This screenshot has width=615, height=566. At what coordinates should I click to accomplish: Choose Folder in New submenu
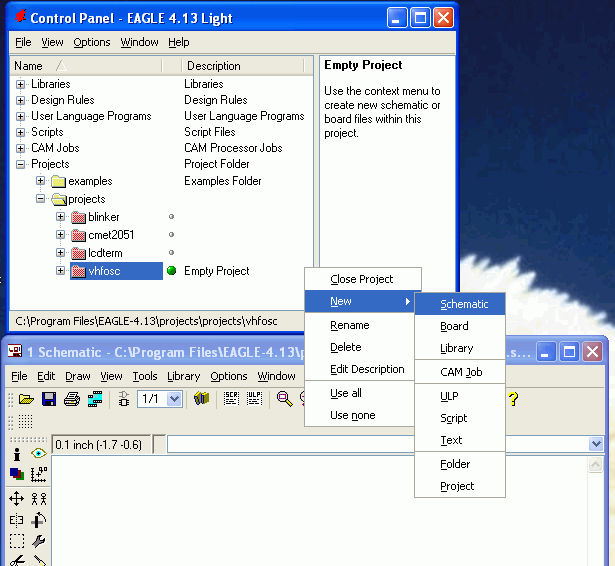(460, 464)
